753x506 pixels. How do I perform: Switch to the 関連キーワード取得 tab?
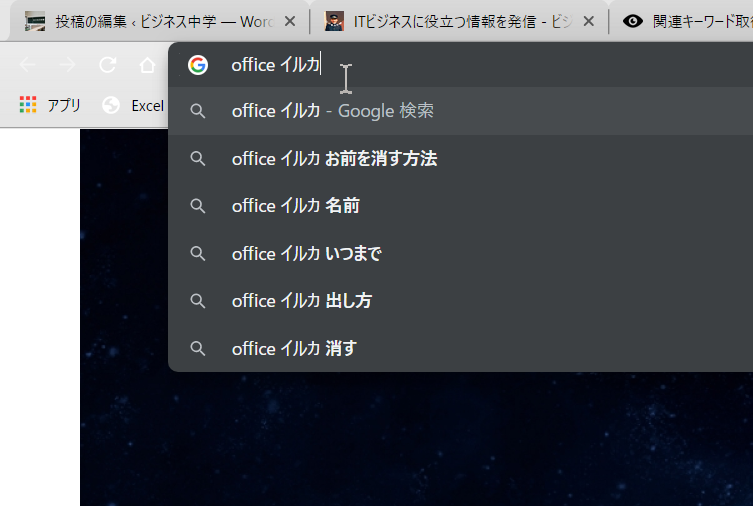point(682,22)
